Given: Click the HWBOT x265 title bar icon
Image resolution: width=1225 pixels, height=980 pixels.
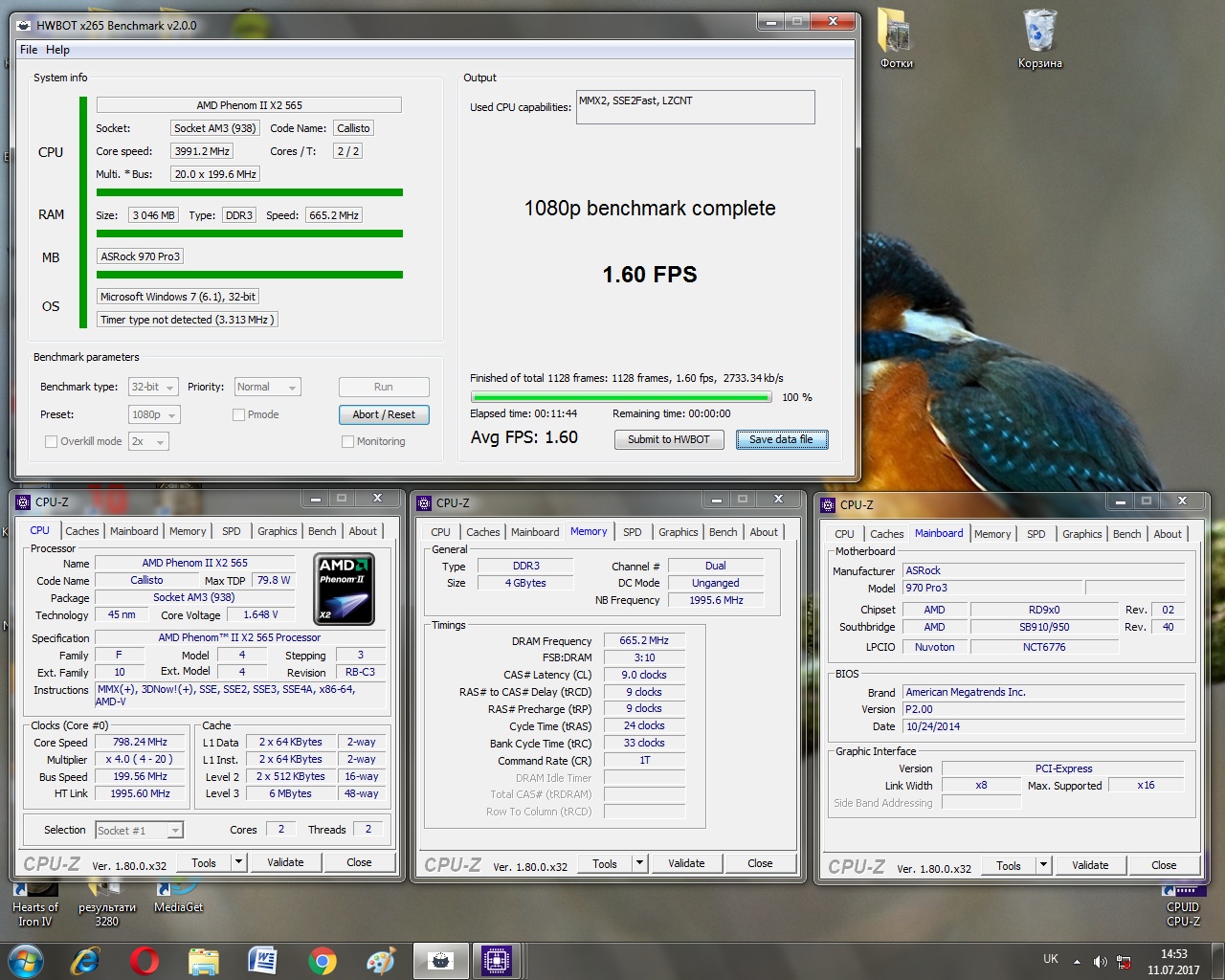Looking at the screenshot, I should tap(24, 26).
